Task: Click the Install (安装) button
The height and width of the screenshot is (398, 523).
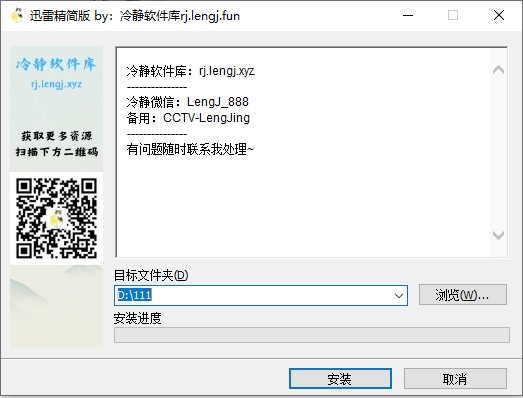Action: coord(340,379)
